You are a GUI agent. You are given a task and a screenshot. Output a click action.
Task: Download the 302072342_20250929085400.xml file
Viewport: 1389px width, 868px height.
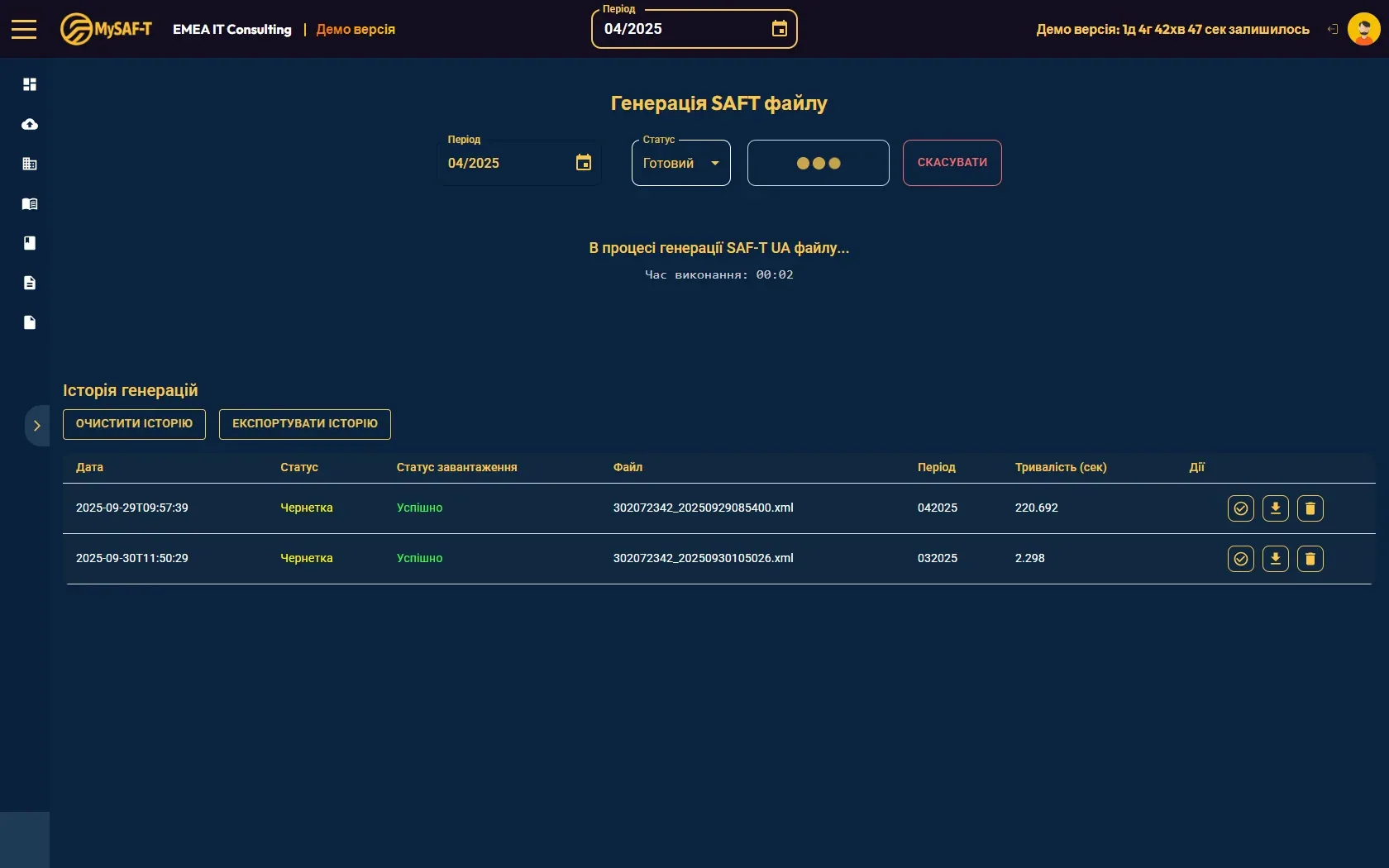pyautogui.click(x=1275, y=508)
